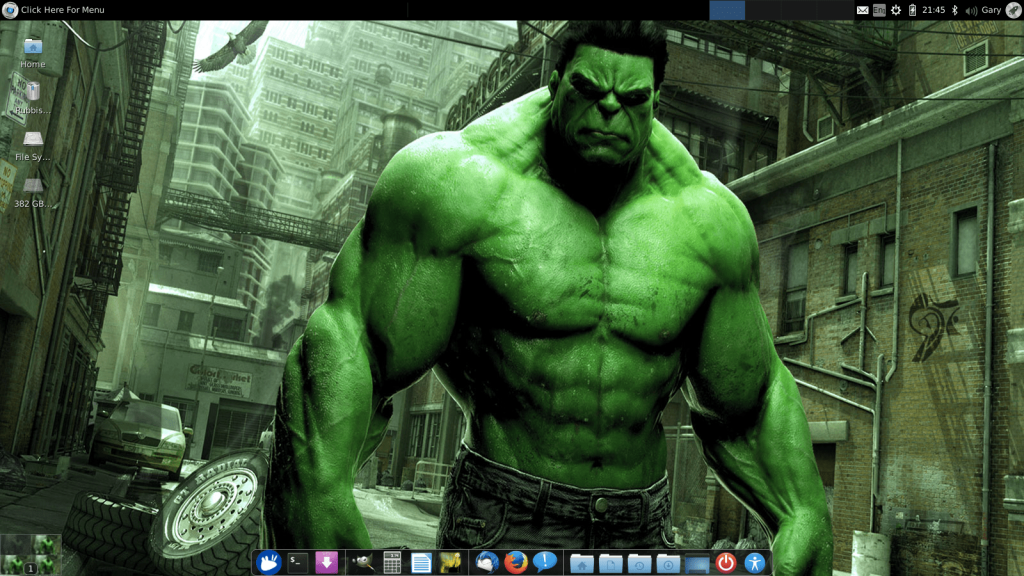Screen dimensions: 1024x576
Task: Open the Rubbish bin desktop icon
Action: tap(33, 98)
